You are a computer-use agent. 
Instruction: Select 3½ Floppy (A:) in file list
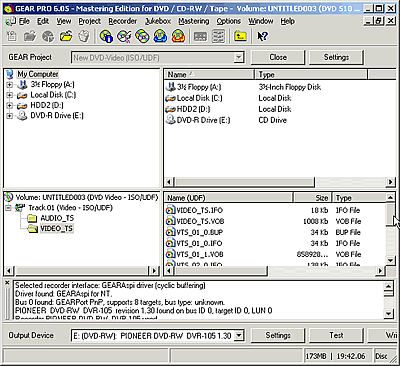tap(199, 87)
